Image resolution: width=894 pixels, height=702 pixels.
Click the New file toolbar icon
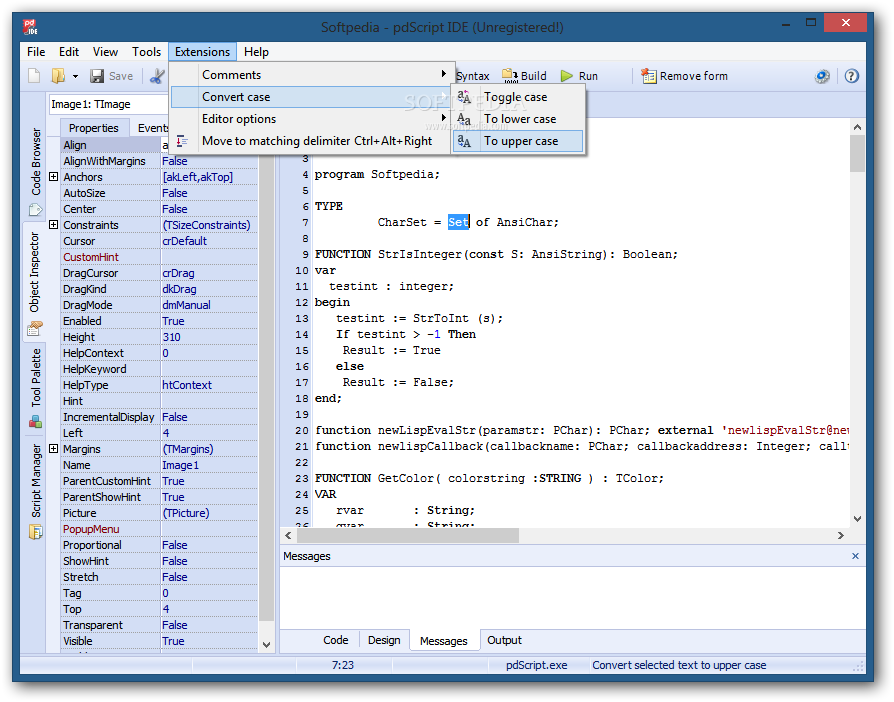pos(34,76)
